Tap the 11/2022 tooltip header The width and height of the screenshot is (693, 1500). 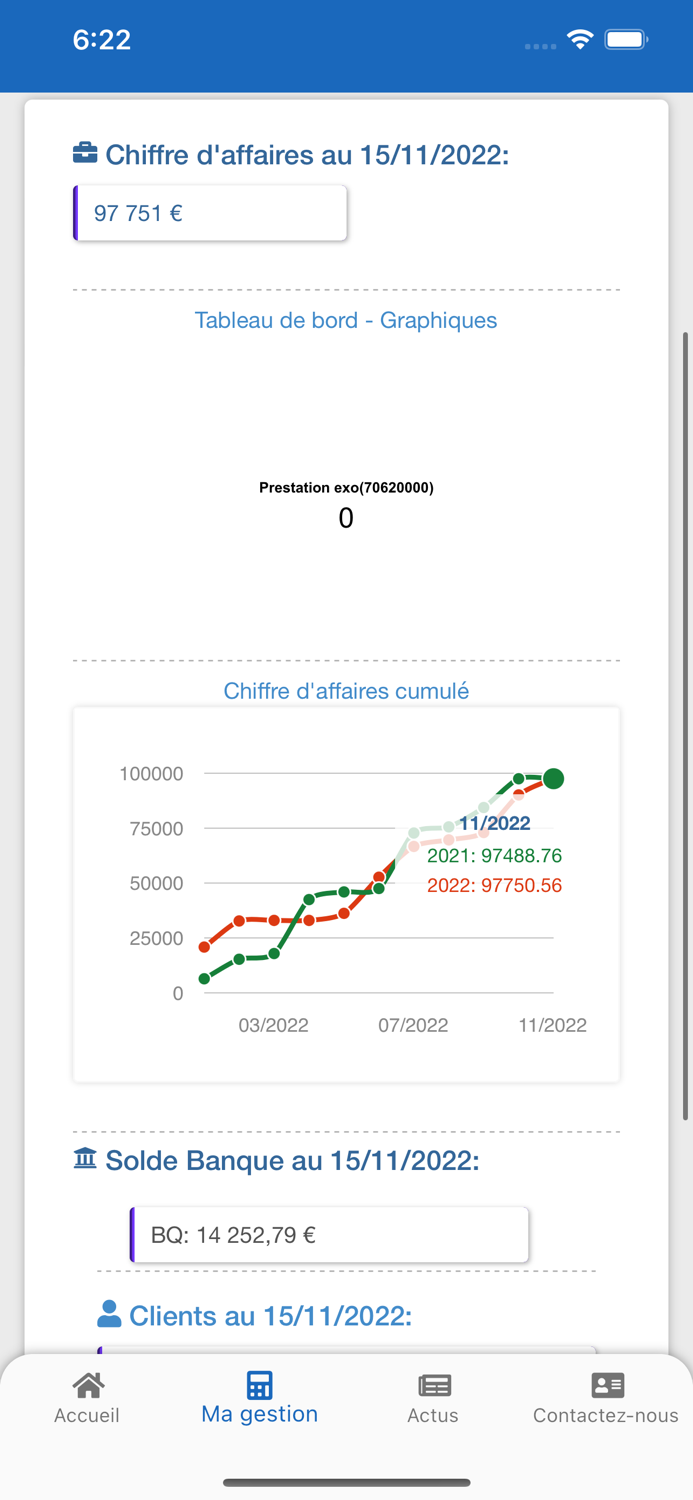494,823
